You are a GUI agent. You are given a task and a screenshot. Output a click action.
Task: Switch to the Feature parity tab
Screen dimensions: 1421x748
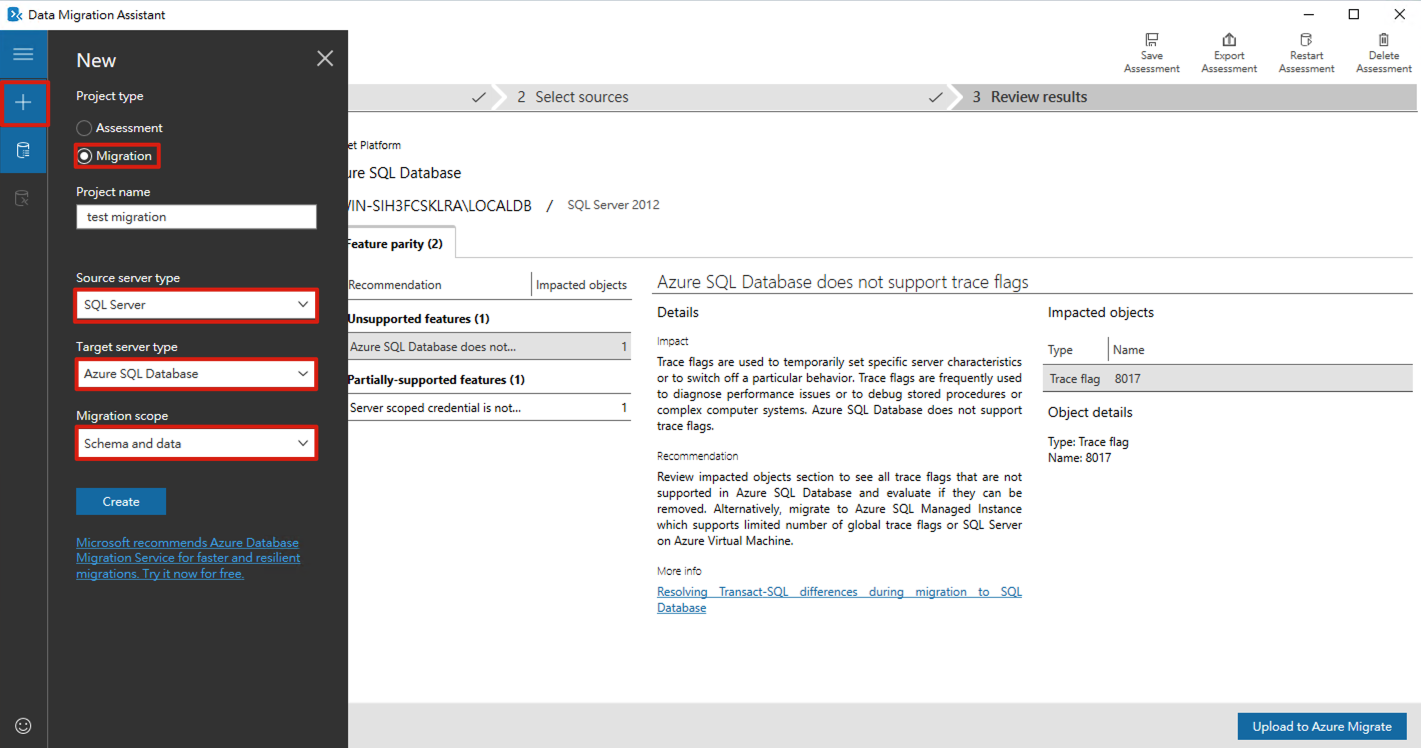click(394, 244)
